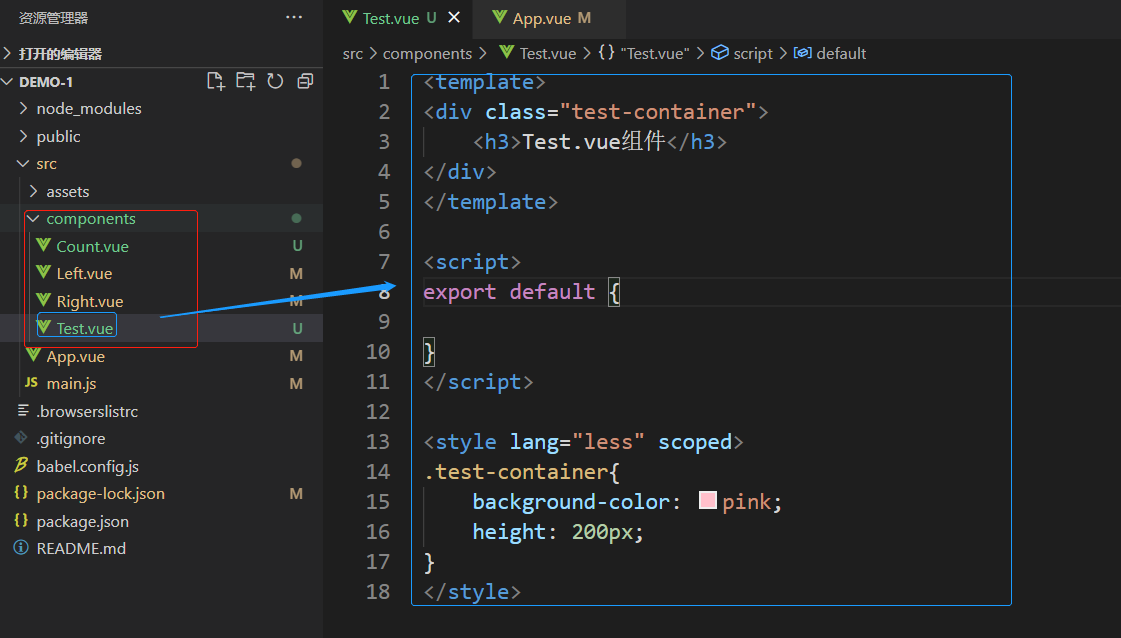This screenshot has width=1121, height=638.
Task: Click the components breadcrumb segment
Action: click(427, 54)
